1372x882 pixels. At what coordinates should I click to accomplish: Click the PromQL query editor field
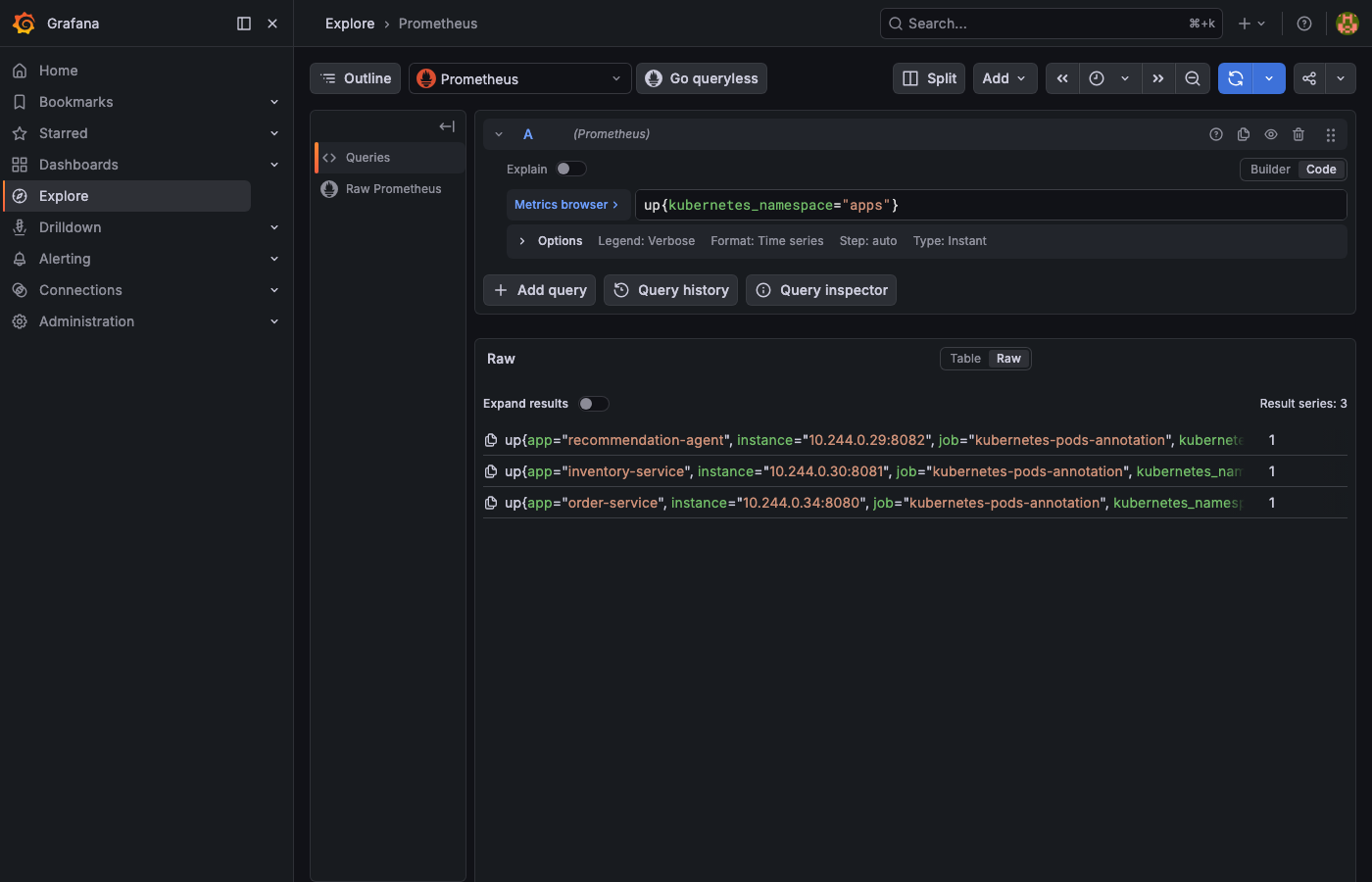point(991,205)
